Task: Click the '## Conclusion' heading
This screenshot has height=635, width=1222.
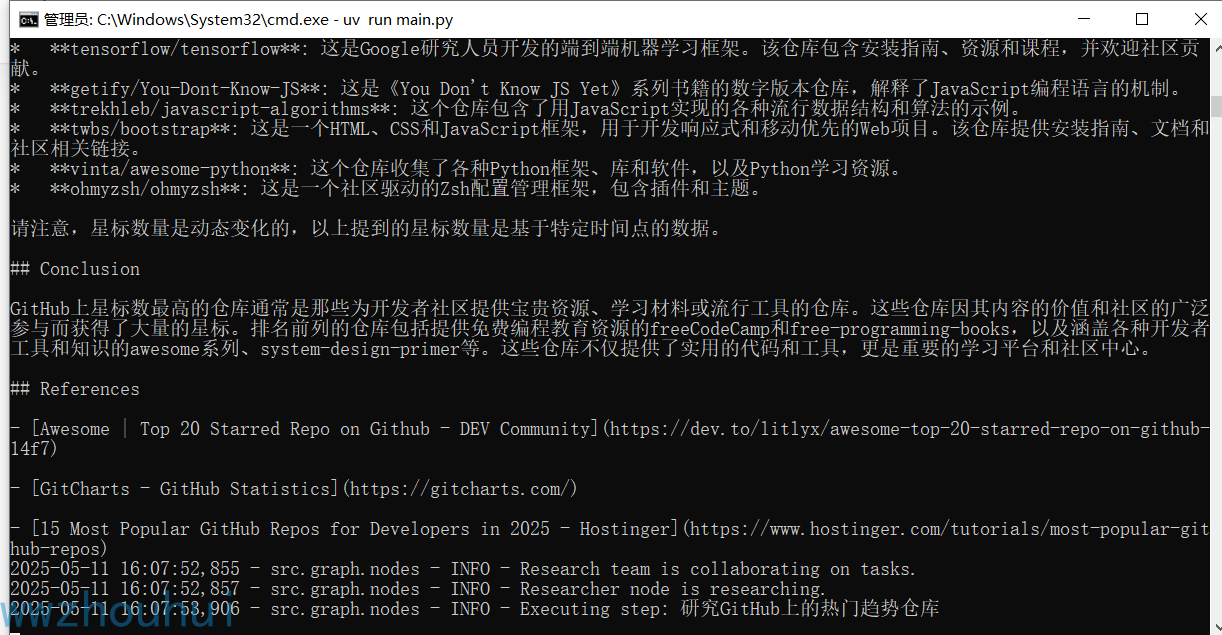Action: click(75, 269)
